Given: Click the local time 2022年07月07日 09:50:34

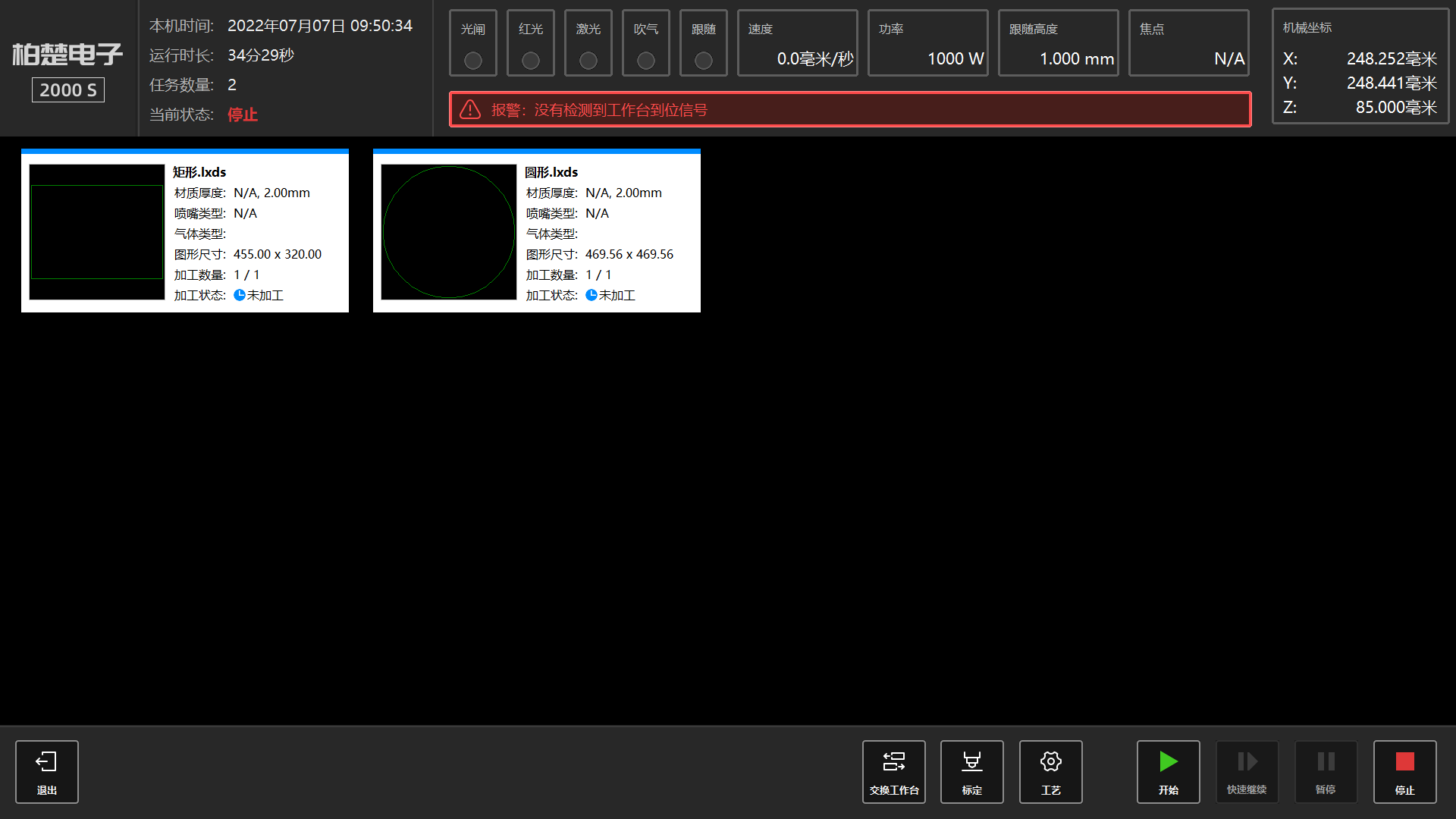Looking at the screenshot, I should pos(320,26).
